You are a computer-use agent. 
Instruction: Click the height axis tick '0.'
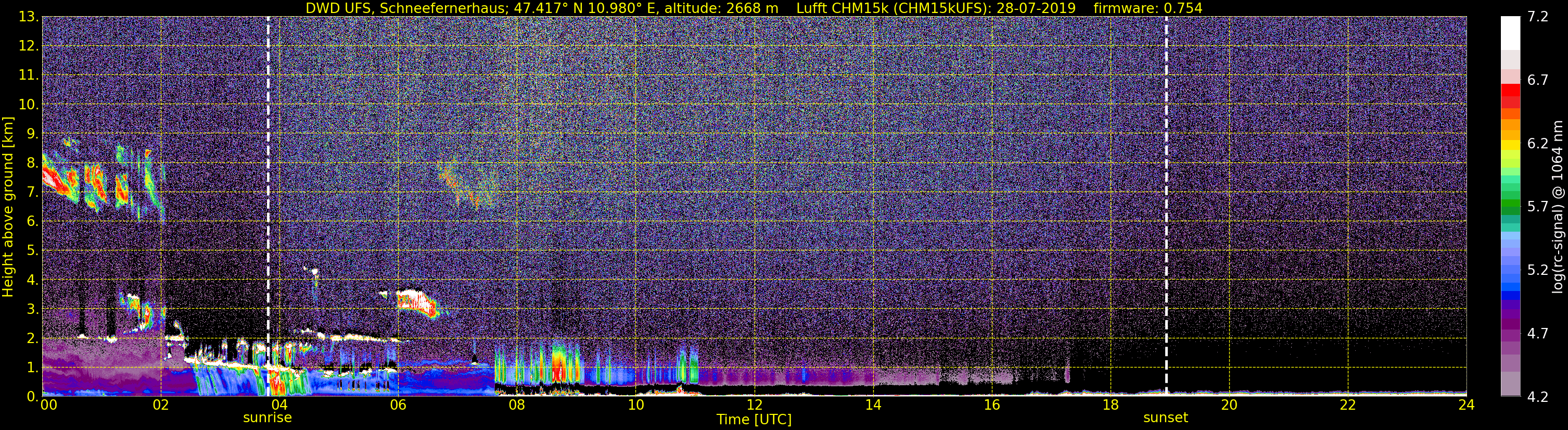tap(32, 397)
